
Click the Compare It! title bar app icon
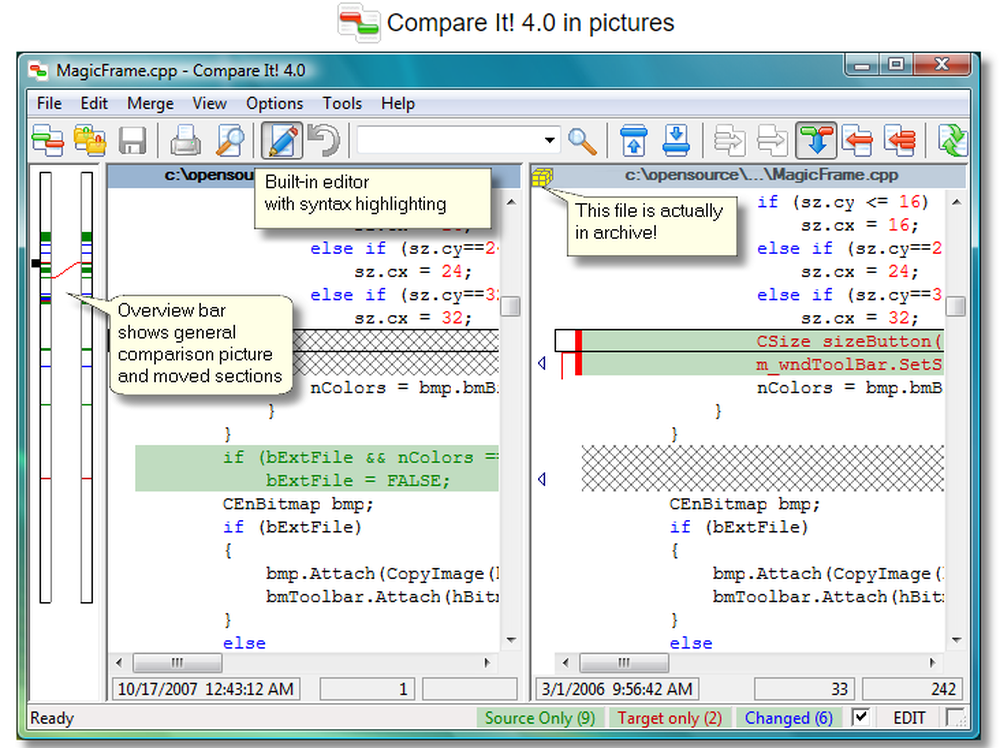tap(38, 70)
